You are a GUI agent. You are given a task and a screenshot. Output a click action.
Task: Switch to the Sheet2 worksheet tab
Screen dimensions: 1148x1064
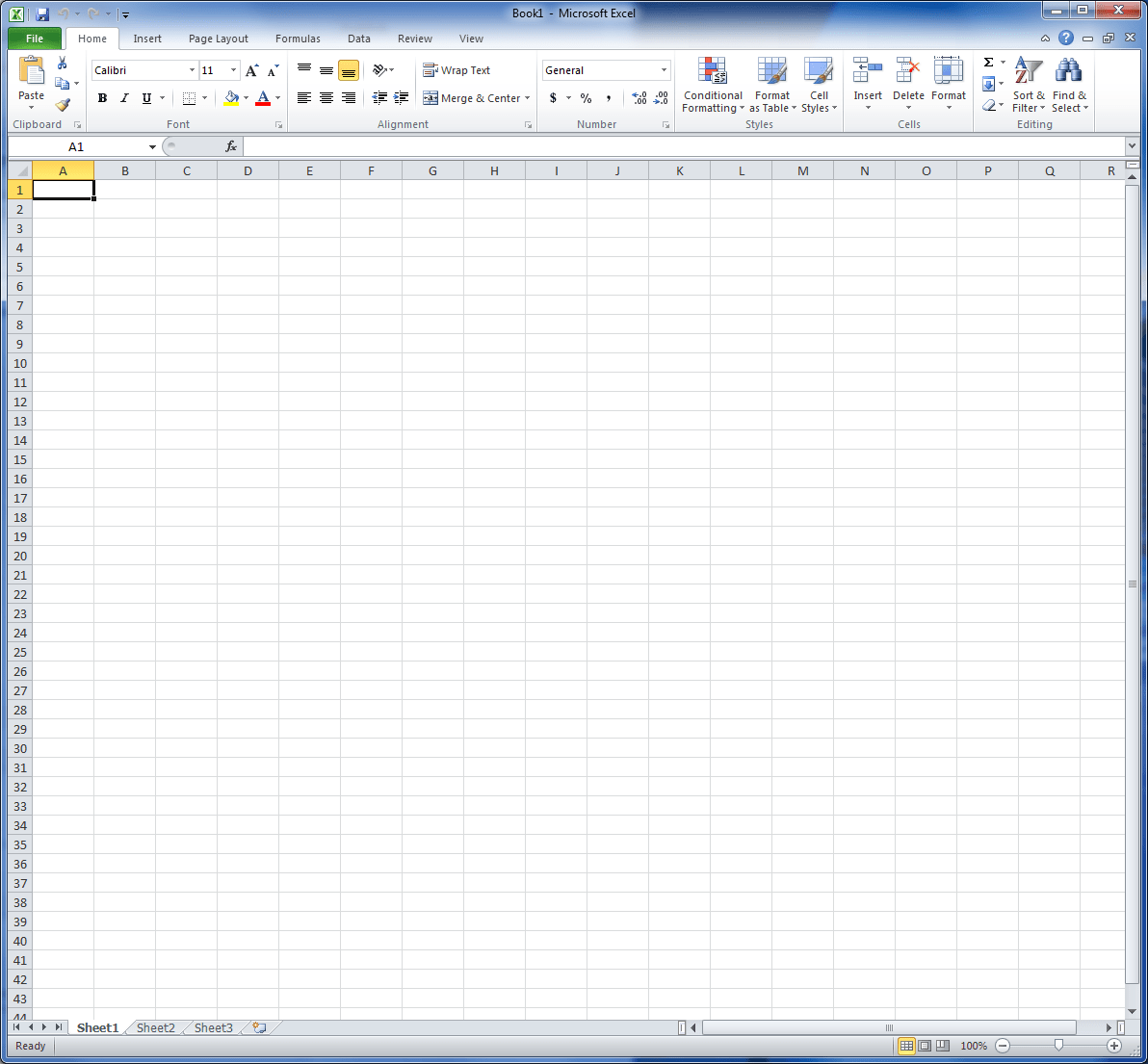[156, 1027]
